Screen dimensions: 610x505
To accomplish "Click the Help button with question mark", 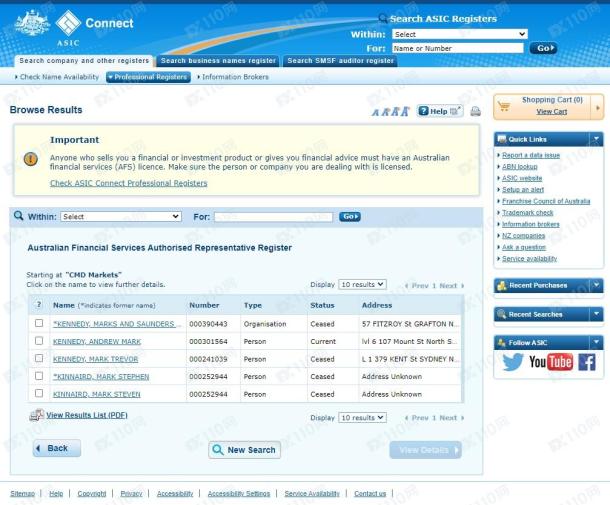I will coord(440,111).
